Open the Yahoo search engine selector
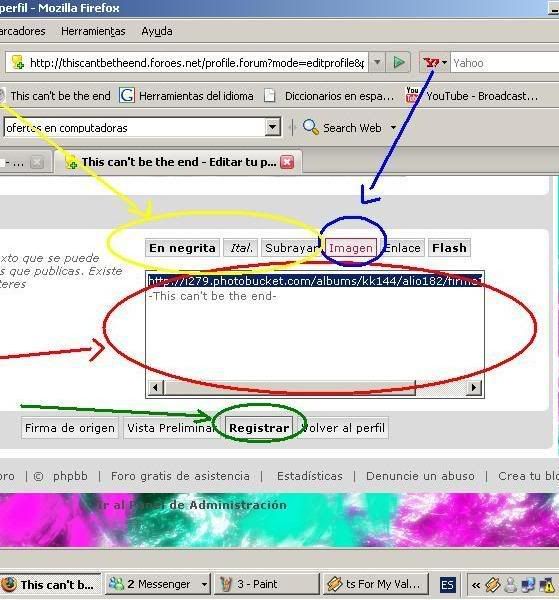 pos(435,62)
